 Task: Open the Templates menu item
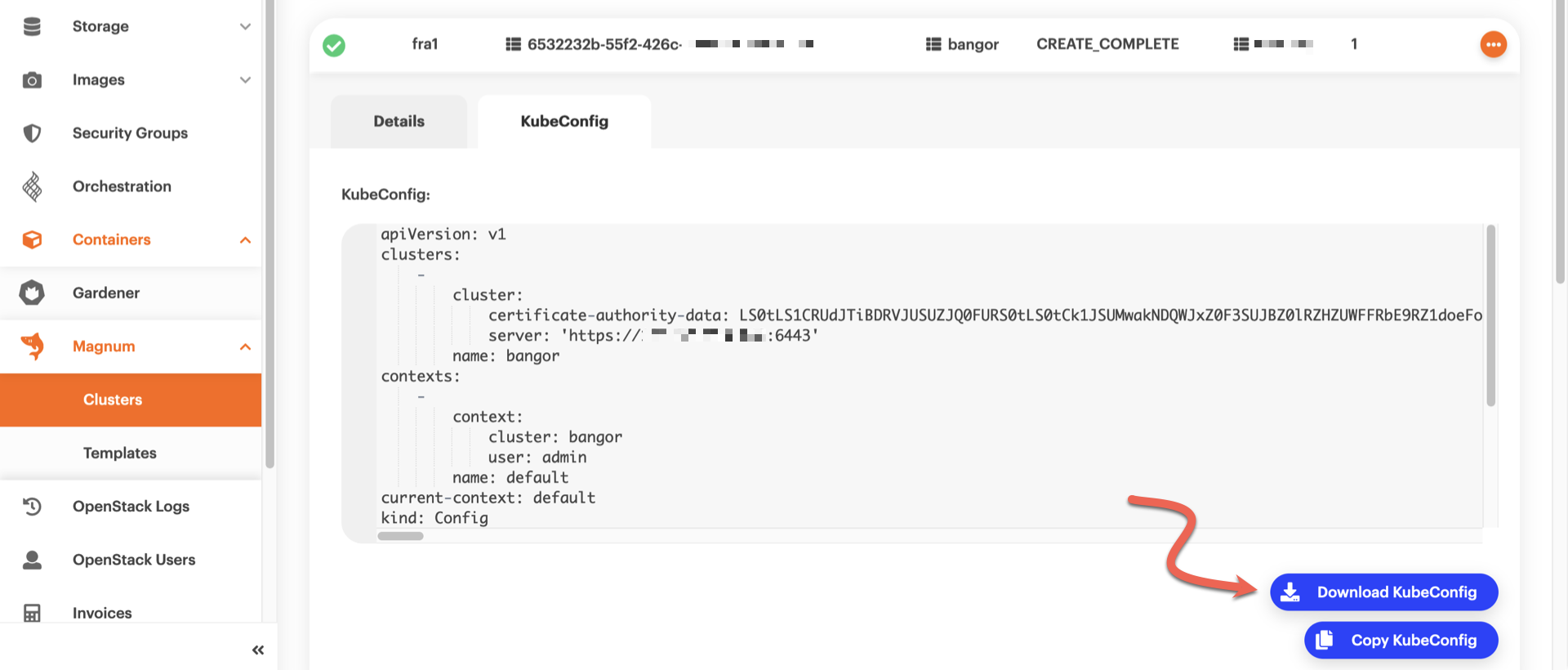coord(120,453)
